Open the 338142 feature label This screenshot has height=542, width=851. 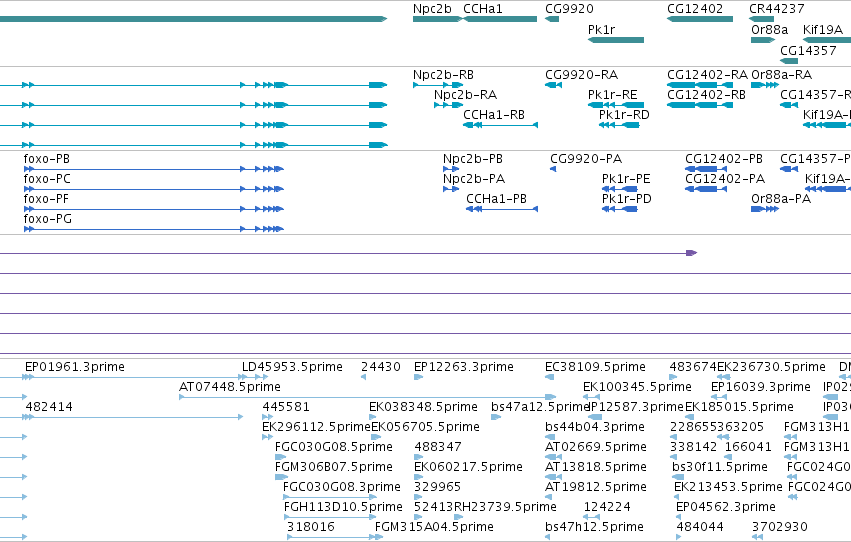pyautogui.click(x=694, y=448)
